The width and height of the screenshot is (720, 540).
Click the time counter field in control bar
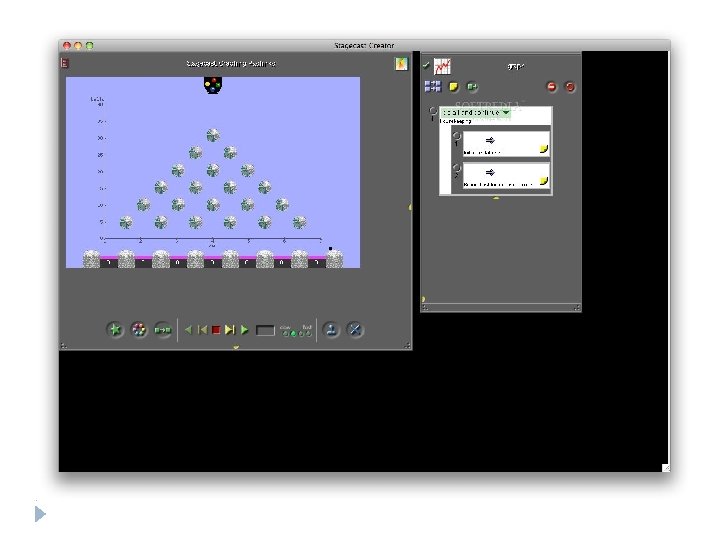[x=265, y=330]
